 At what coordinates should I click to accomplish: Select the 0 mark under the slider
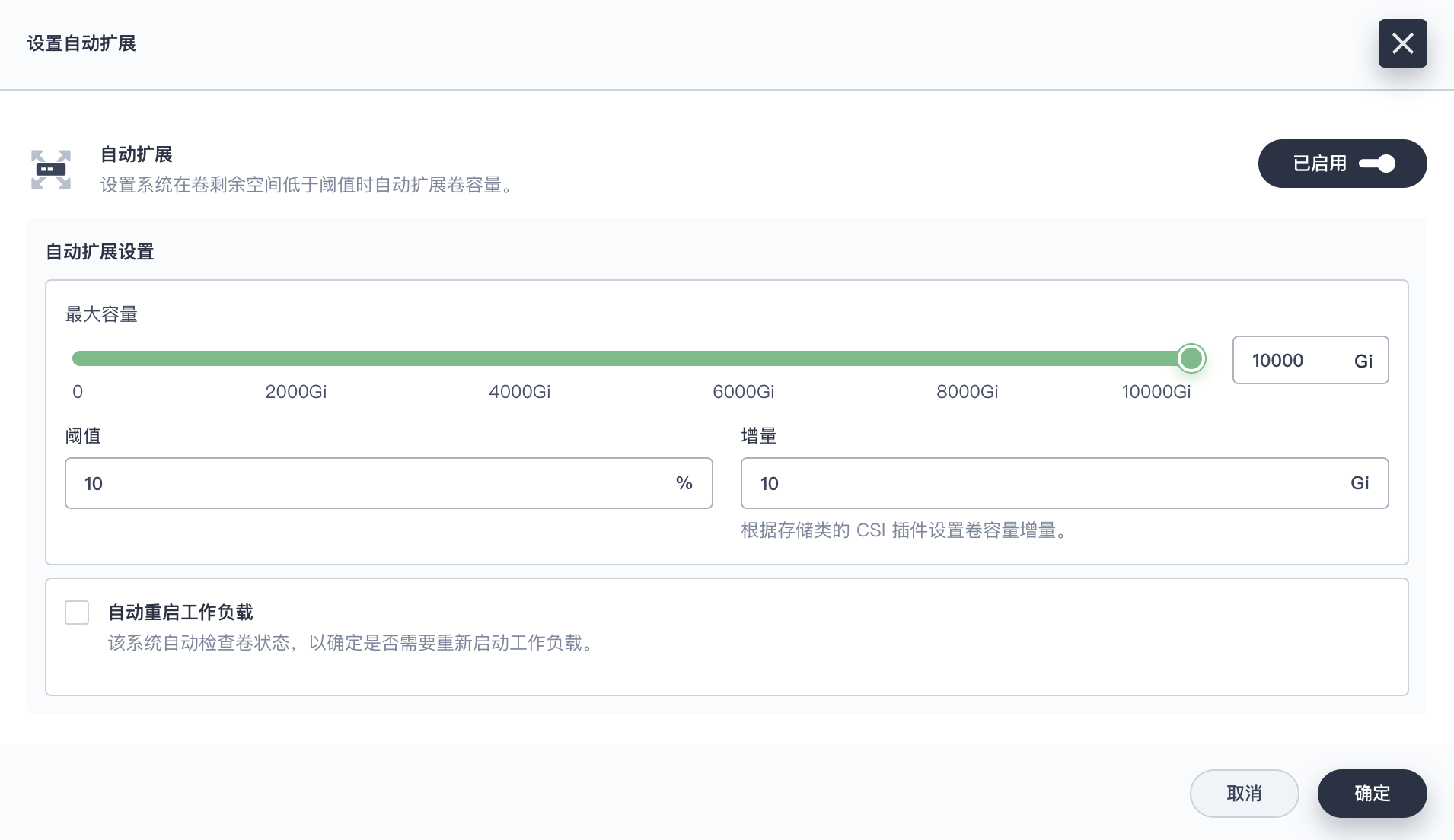[x=78, y=392]
